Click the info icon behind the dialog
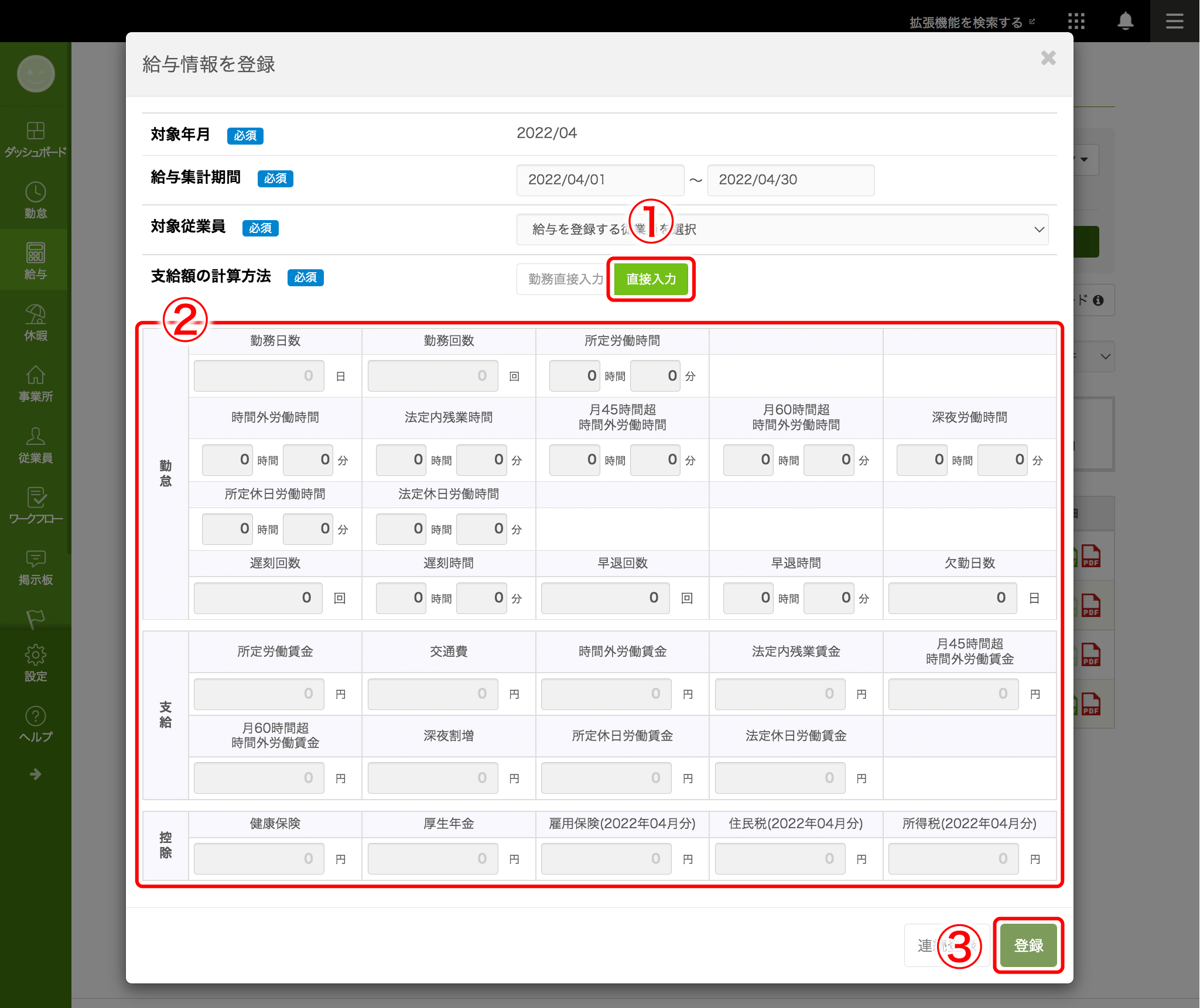The width and height of the screenshot is (1200, 1008). 1098,300
